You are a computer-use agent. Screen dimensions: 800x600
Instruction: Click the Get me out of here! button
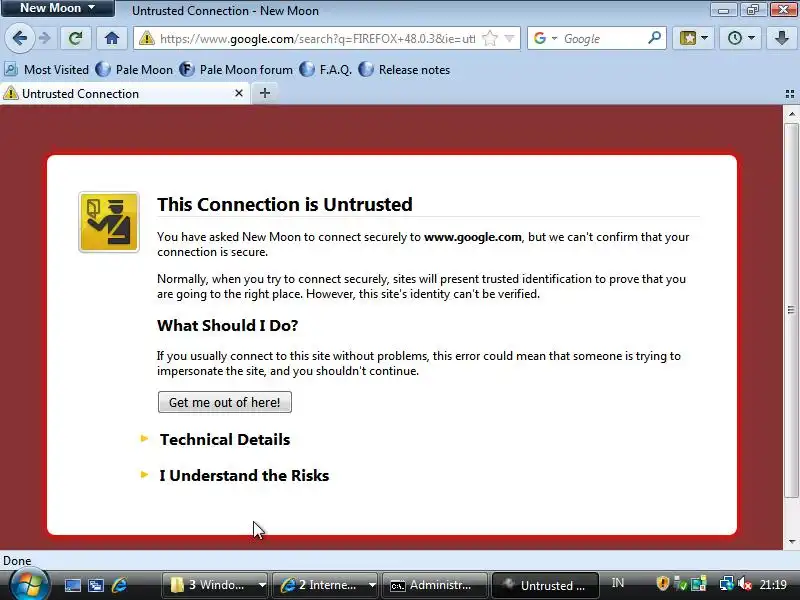(x=224, y=402)
